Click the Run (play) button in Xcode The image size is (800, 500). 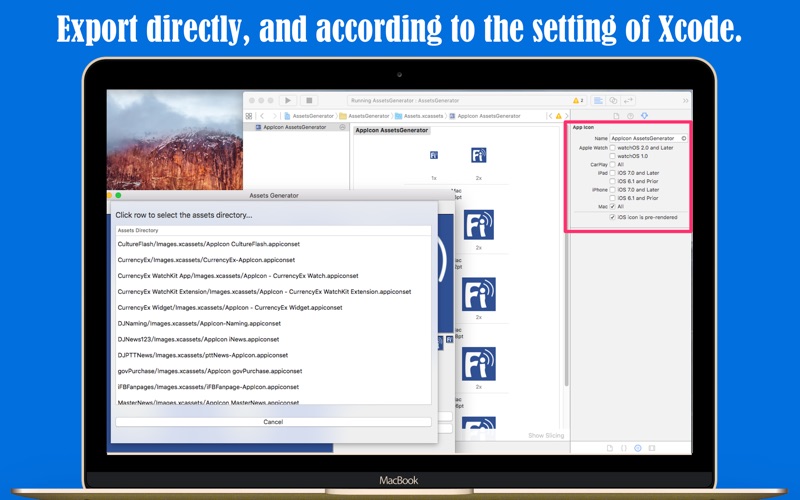(x=288, y=101)
